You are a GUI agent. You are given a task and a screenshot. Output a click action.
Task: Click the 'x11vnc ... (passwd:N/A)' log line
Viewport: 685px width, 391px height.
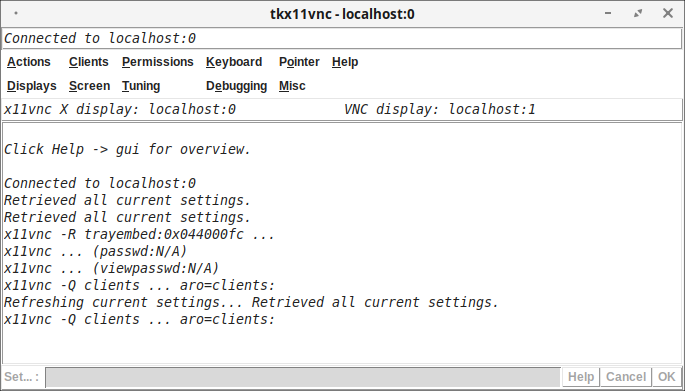tap(96, 252)
